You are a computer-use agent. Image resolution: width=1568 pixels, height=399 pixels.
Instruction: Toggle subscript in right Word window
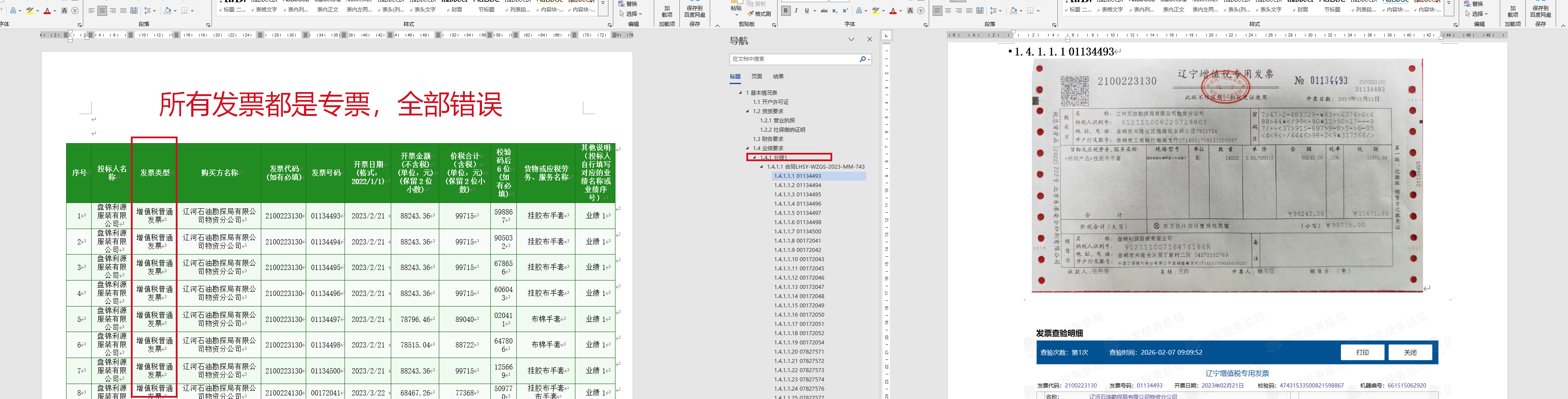pos(835,11)
